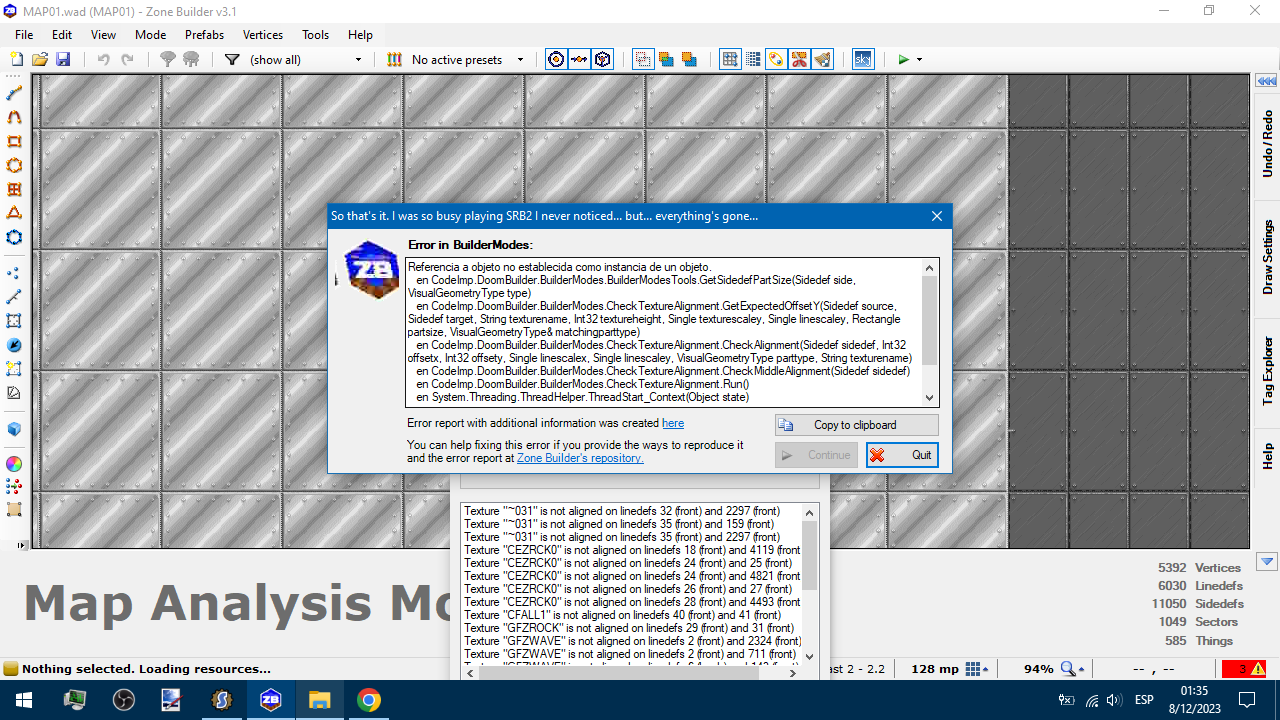This screenshot has width=1280, height=720.
Task: Click the scissors toolbar icon
Action: click(x=799, y=60)
